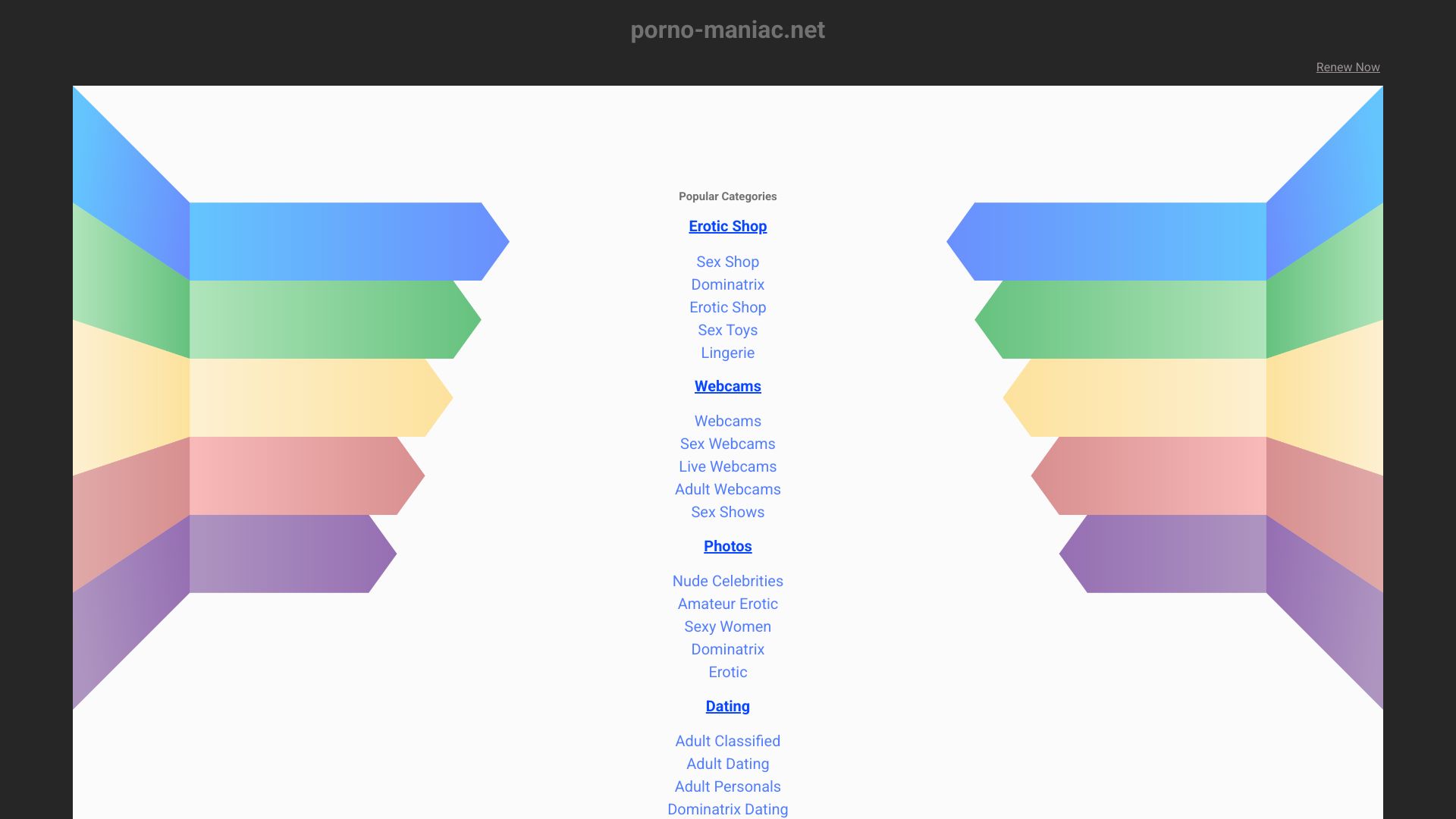Open the bold Photos category heading

(727, 546)
